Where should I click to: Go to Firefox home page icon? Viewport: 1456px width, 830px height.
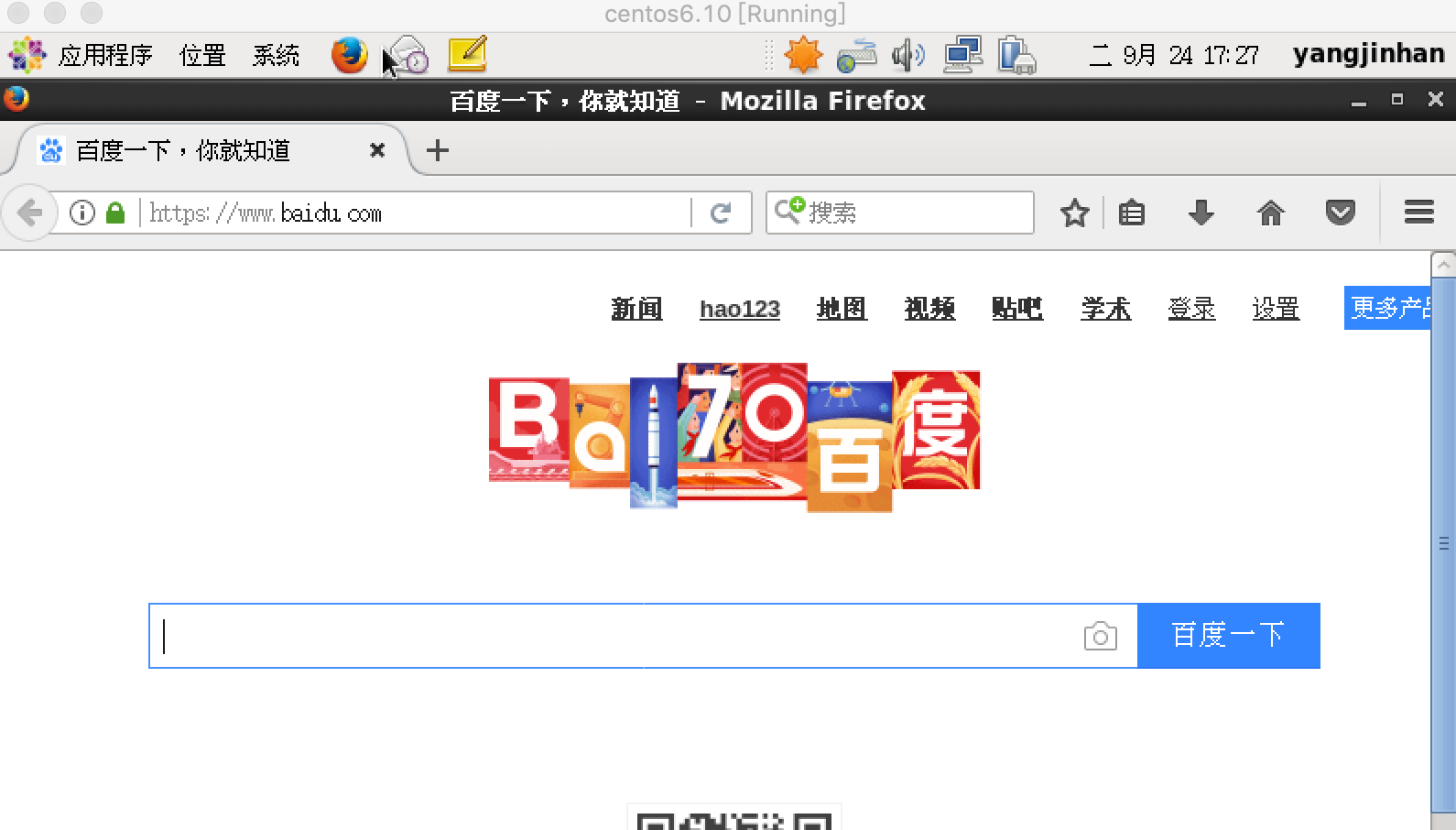point(1270,213)
